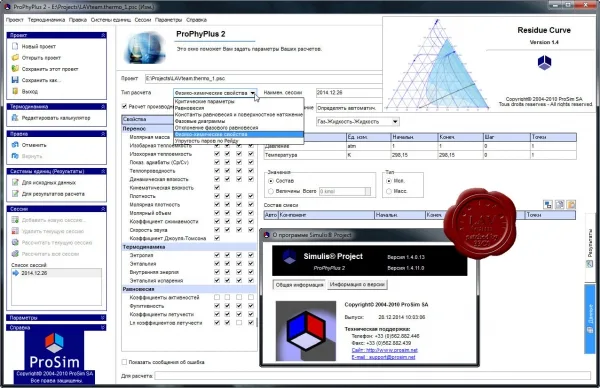Click the blue arrow icon beside session 2014.12.26
This screenshot has height=388, width=600.
point(16,273)
